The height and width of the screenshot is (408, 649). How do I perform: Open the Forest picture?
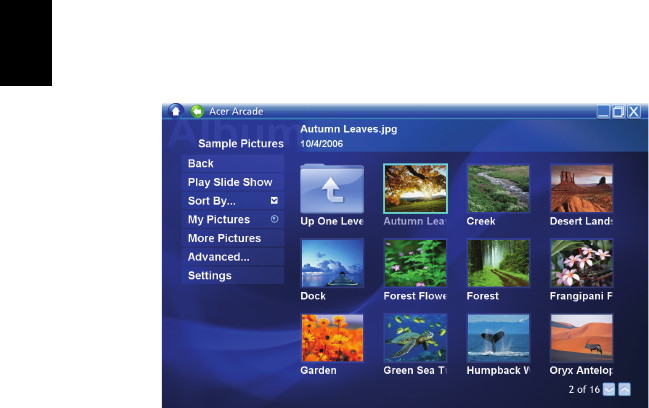[x=498, y=263]
